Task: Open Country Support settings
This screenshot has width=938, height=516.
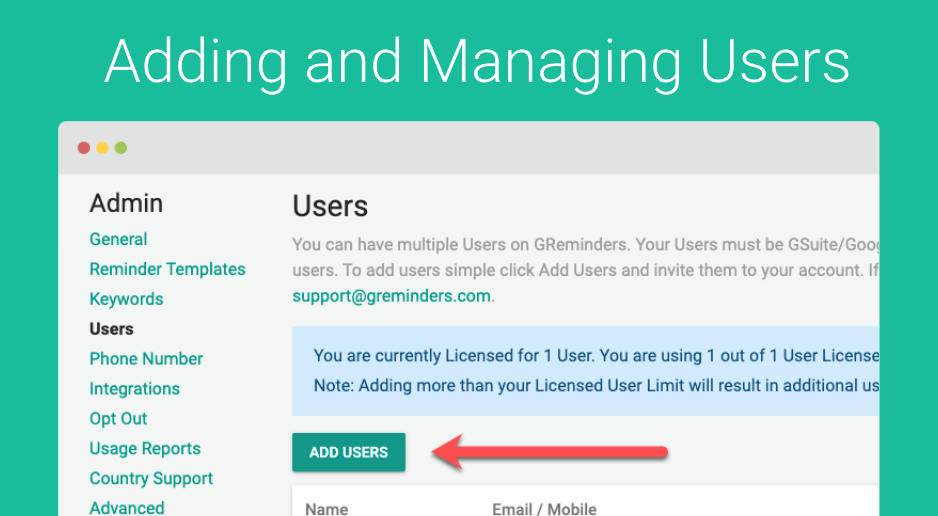Action: (x=151, y=478)
